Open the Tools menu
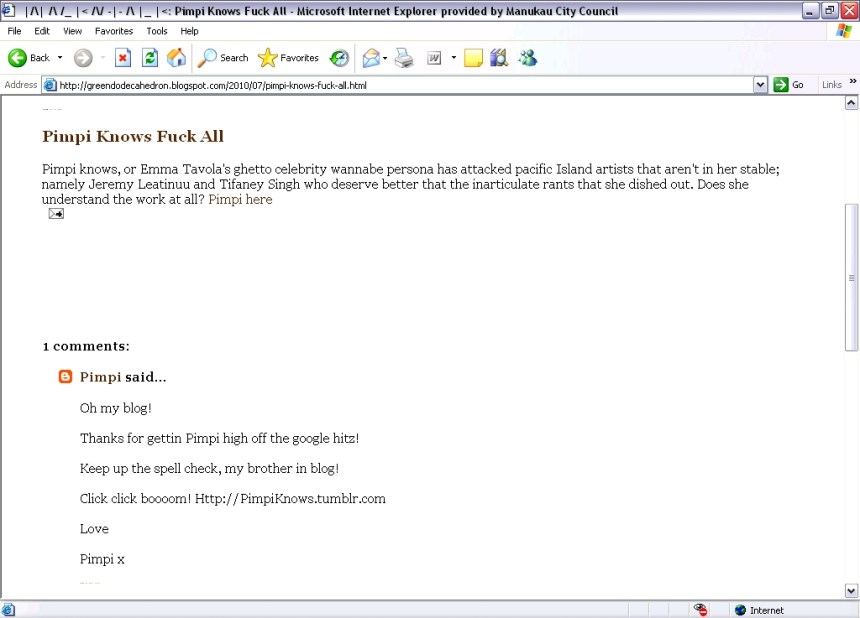Viewport: 860px width, 618px height. coord(157,31)
